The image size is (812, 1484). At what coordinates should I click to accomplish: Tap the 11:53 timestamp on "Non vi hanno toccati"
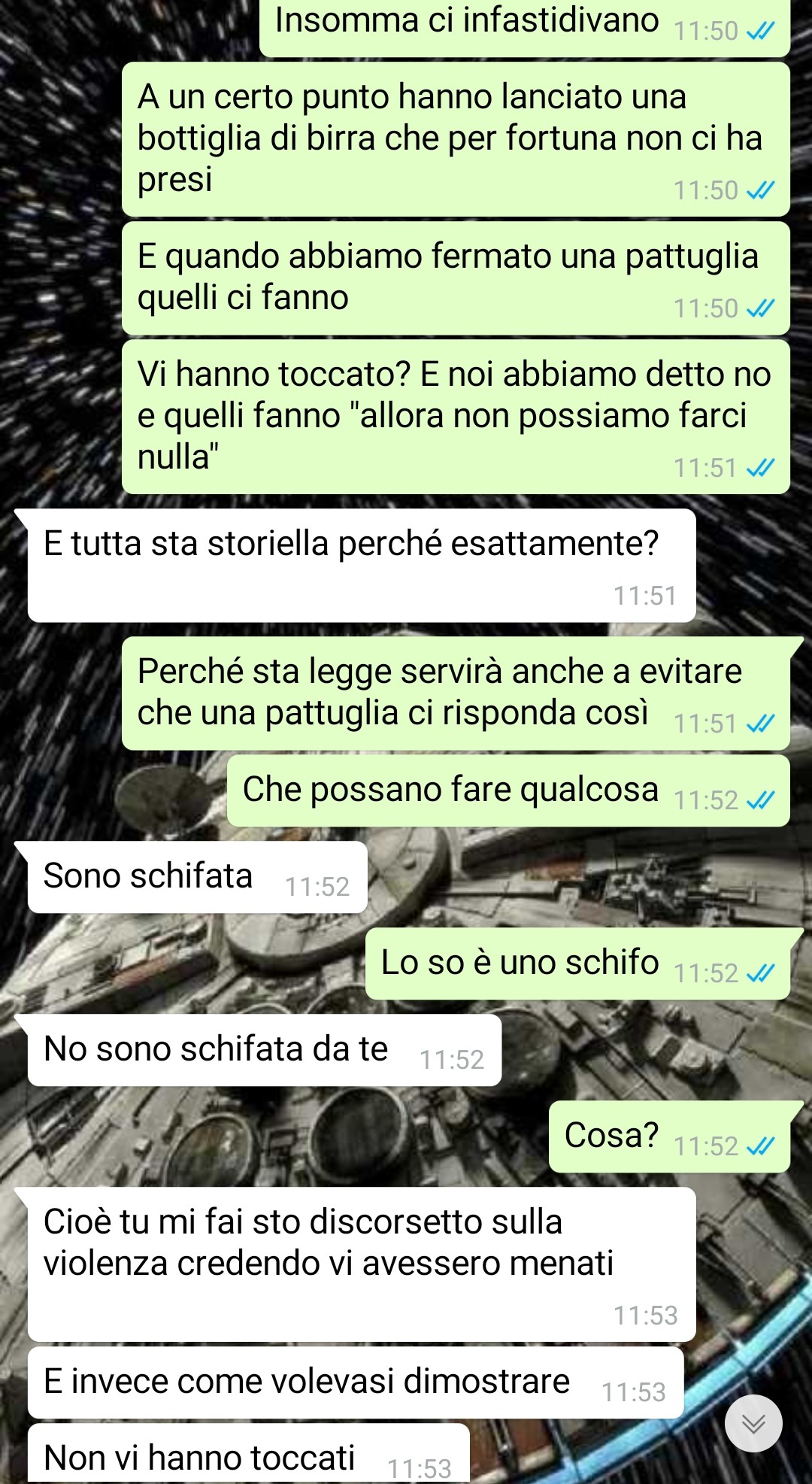(419, 1468)
